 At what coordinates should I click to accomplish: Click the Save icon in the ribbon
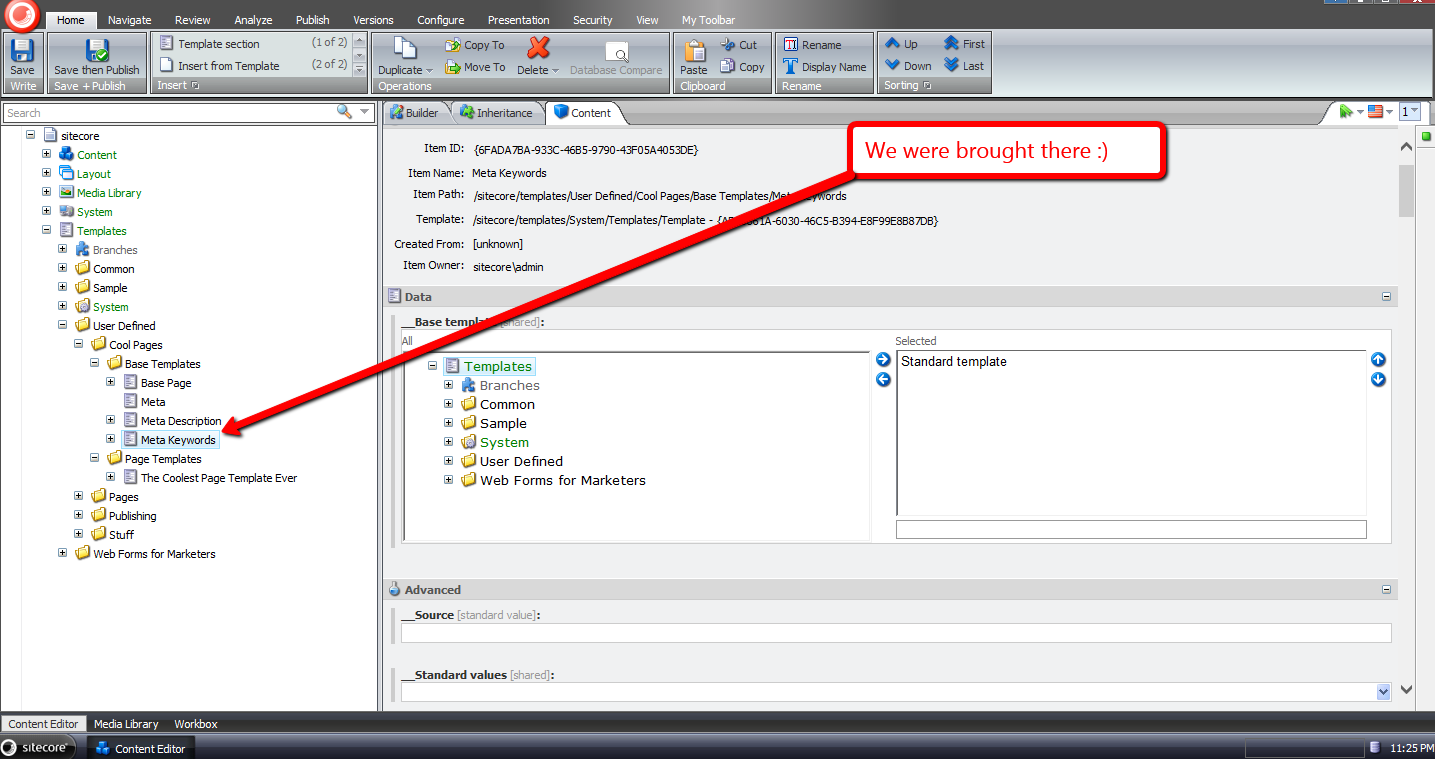pos(22,50)
